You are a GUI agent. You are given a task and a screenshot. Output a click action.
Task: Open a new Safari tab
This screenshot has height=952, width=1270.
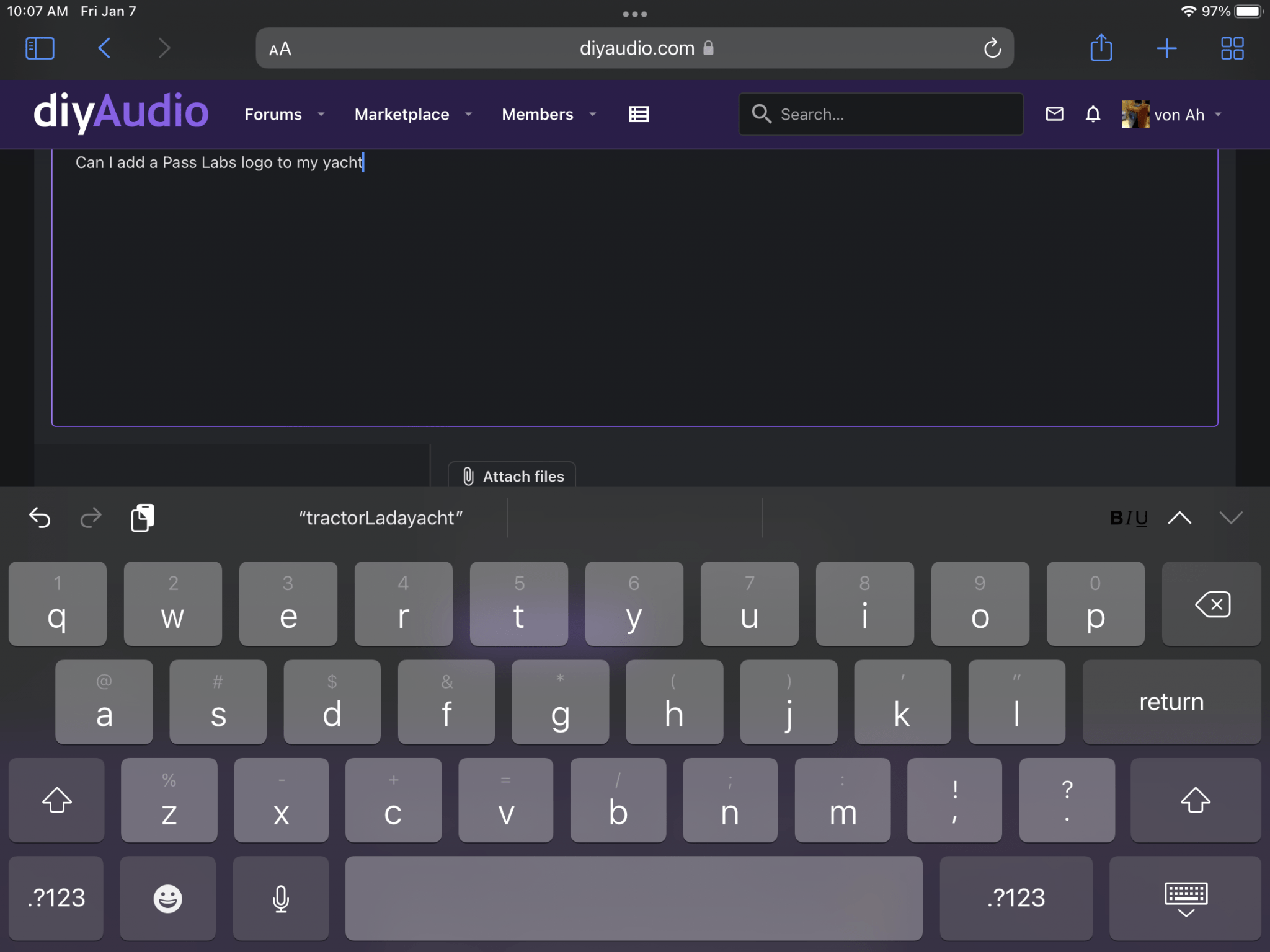(x=1166, y=48)
